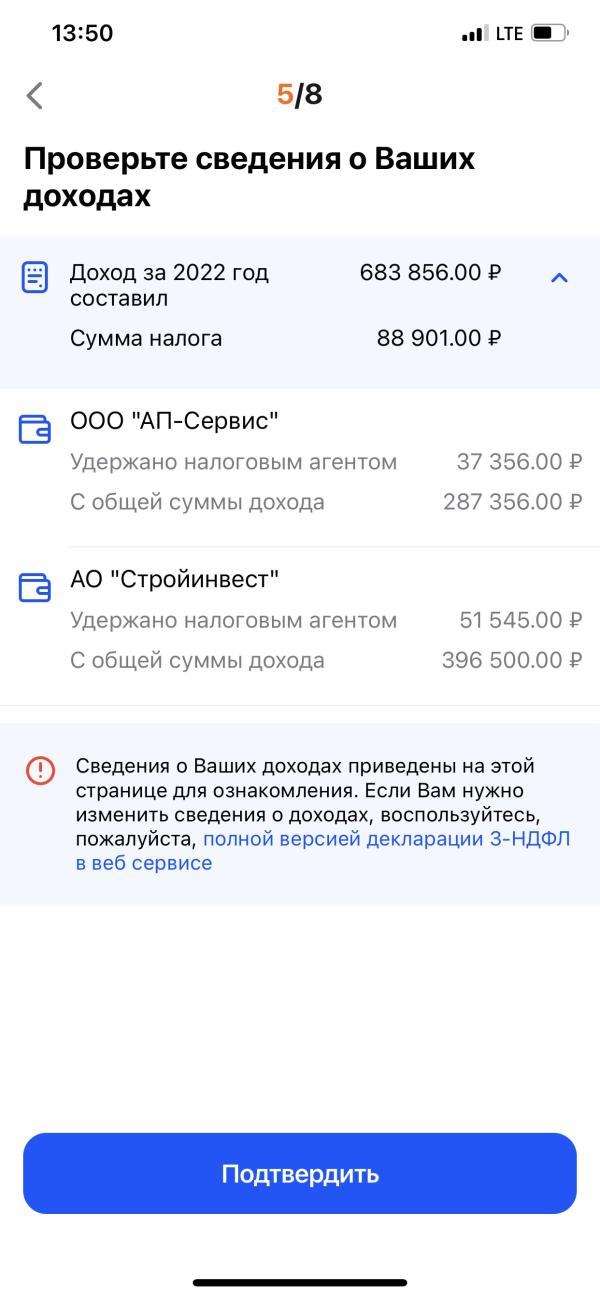This screenshot has height=1298, width=600.
Task: Tap the step counter 5/8
Action: click(300, 95)
